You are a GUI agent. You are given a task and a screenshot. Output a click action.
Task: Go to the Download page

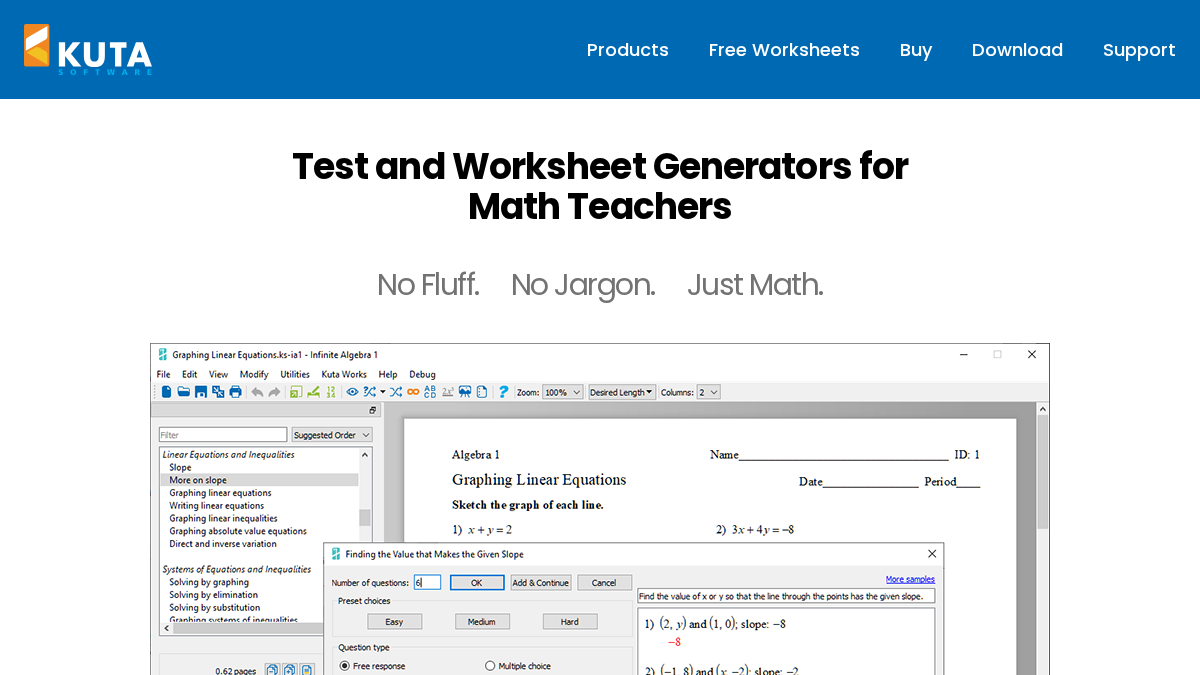pyautogui.click(x=1017, y=50)
